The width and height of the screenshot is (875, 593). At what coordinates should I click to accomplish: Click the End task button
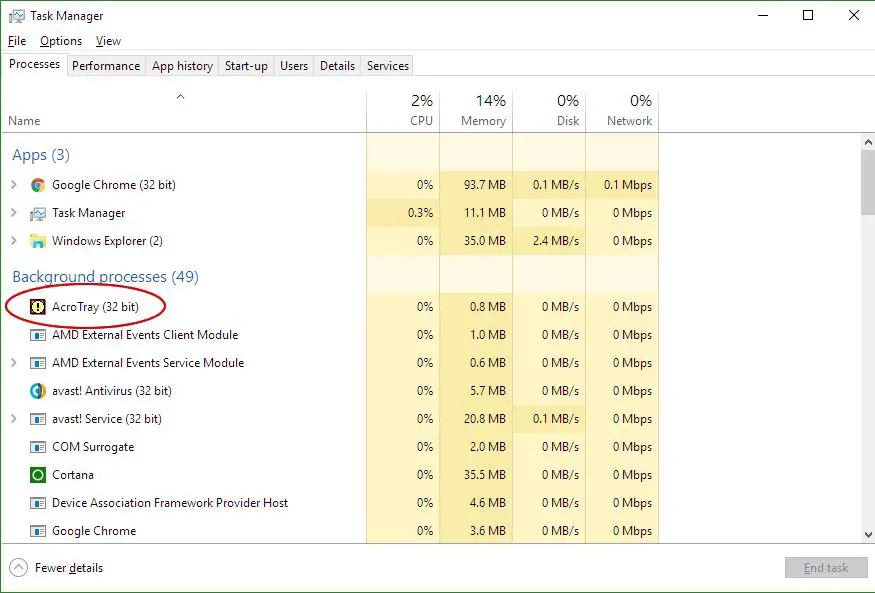tap(825, 568)
